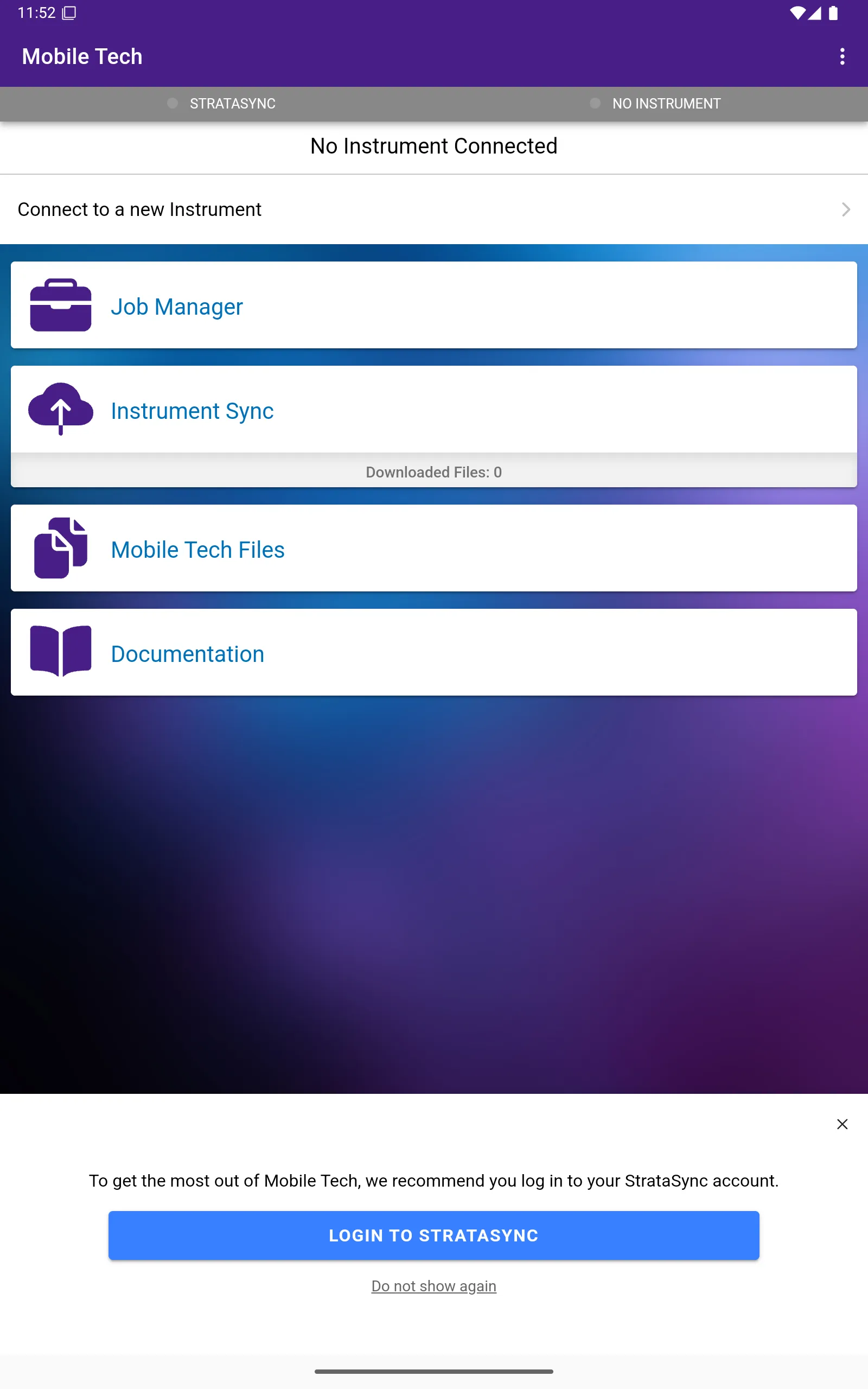Click the Job Manager briefcase icon
Screen dimensions: 868x1389
tap(61, 305)
